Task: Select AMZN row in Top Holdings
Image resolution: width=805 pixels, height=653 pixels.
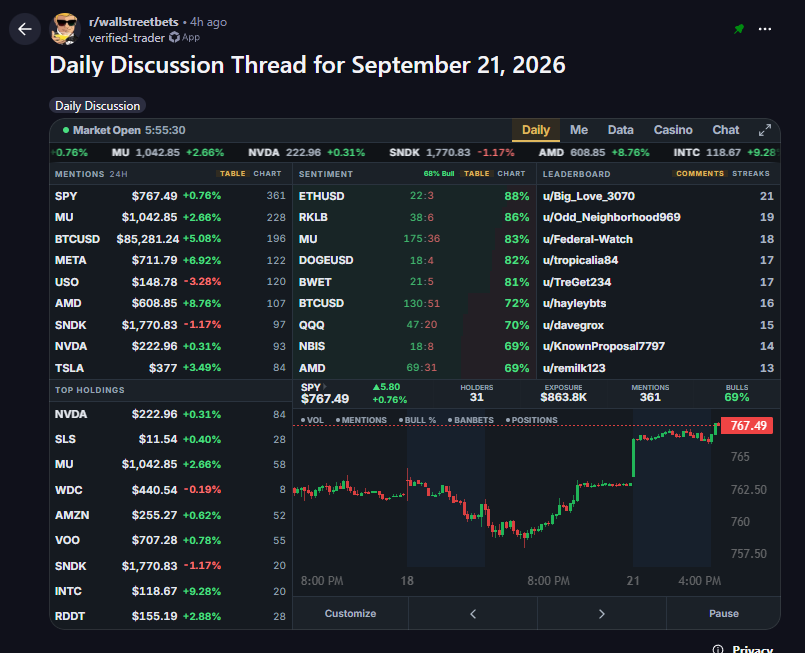Action: (x=170, y=515)
